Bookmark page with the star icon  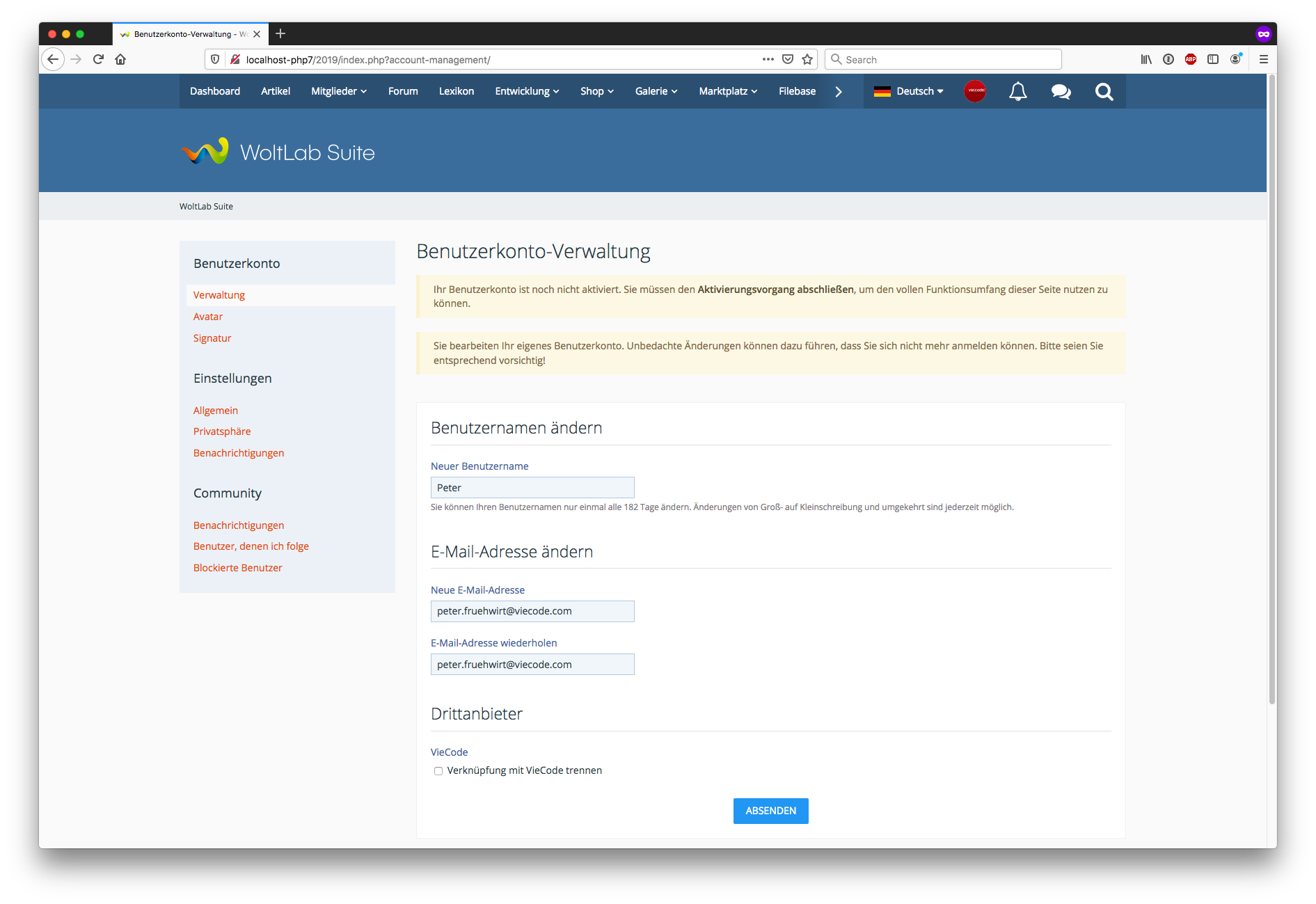point(807,59)
